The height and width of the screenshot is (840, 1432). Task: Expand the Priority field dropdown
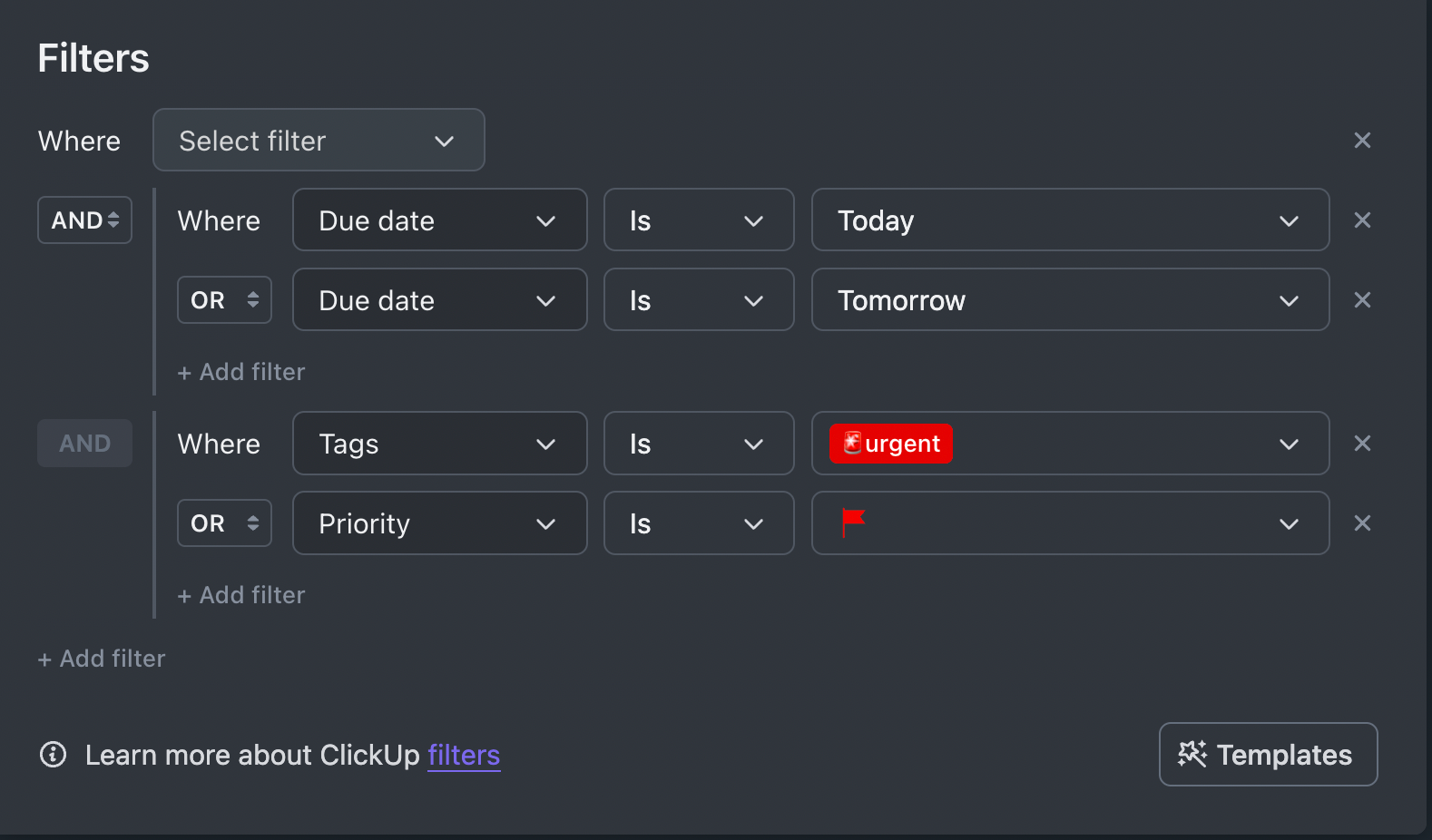point(439,523)
